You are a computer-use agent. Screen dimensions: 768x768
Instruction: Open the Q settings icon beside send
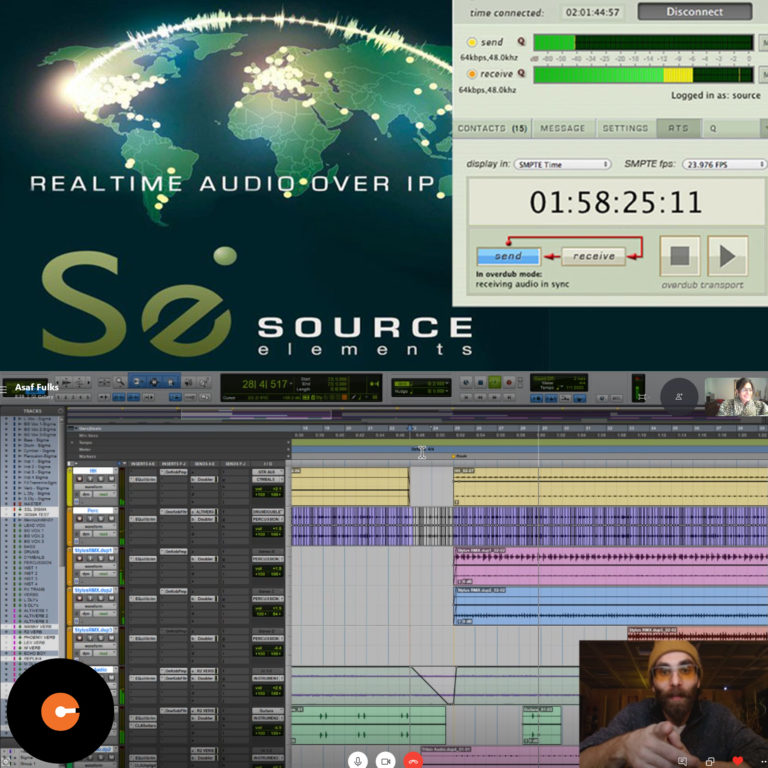click(x=521, y=42)
